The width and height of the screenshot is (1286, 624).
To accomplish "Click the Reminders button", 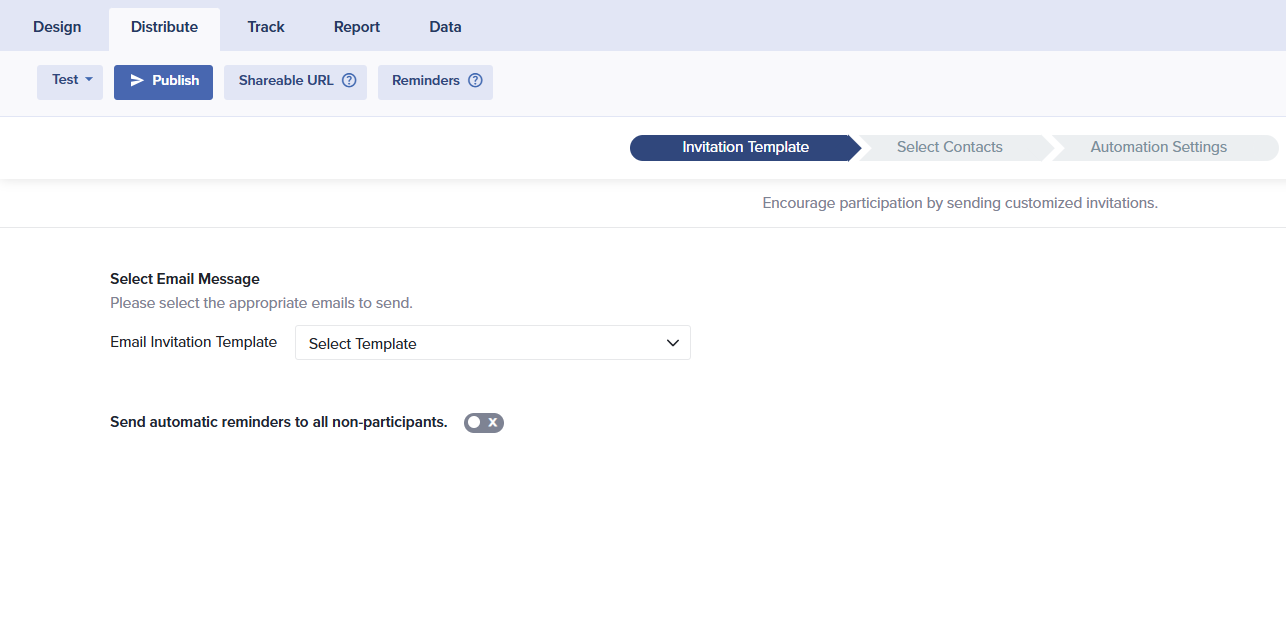I will coord(426,81).
